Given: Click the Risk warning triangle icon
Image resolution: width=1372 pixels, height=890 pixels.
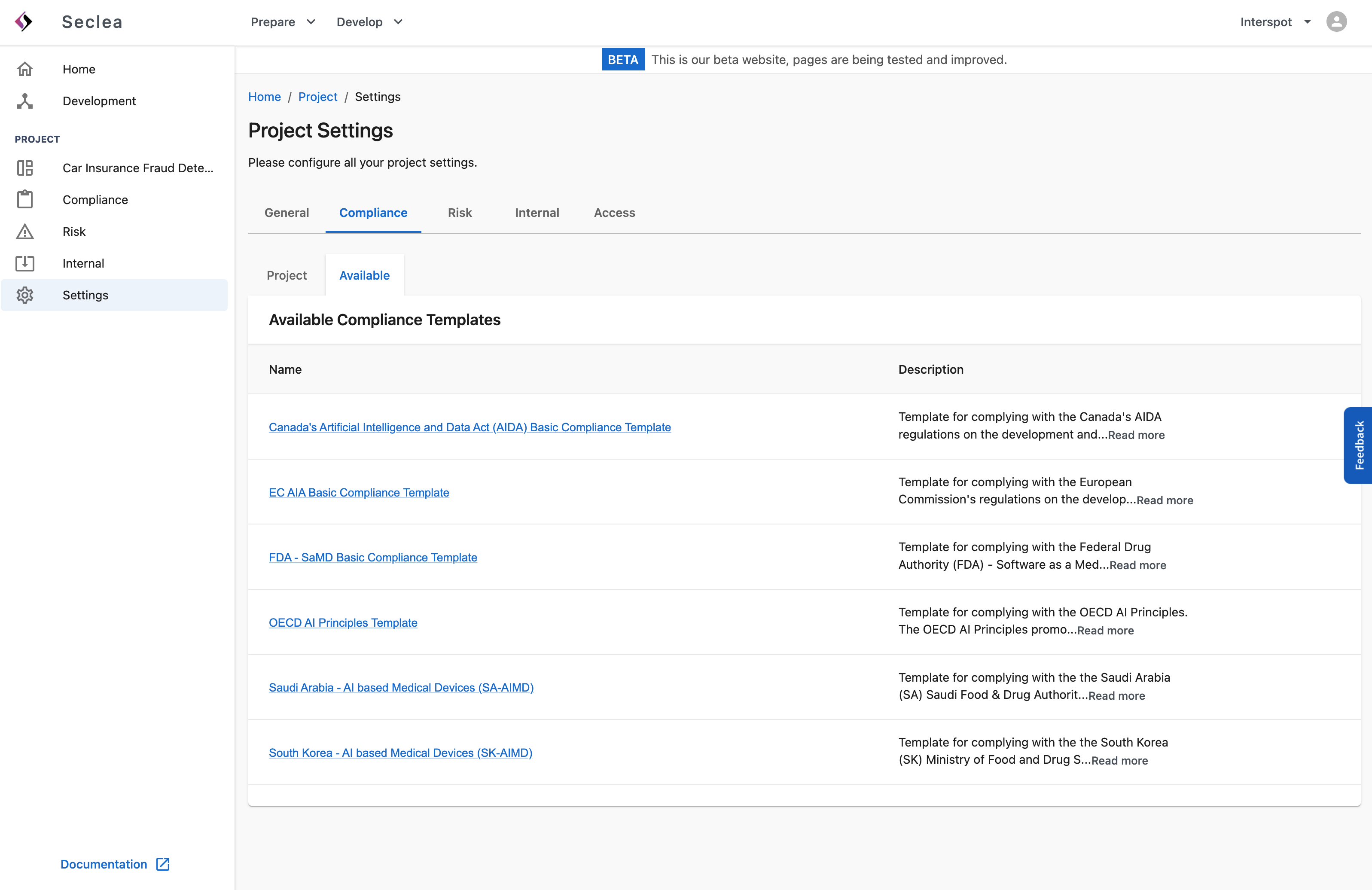Looking at the screenshot, I should [25, 232].
